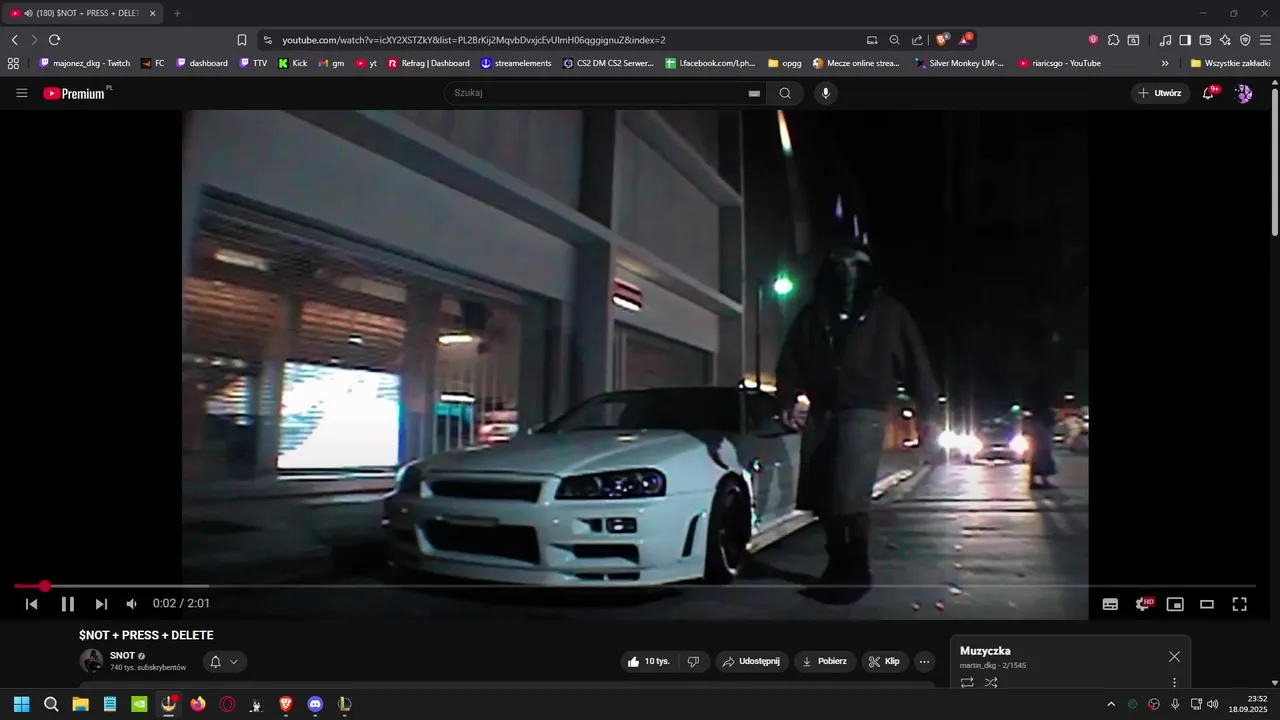Click the YouTube search magnifier button
Image resolution: width=1280 pixels, height=720 pixels.
tap(785, 93)
